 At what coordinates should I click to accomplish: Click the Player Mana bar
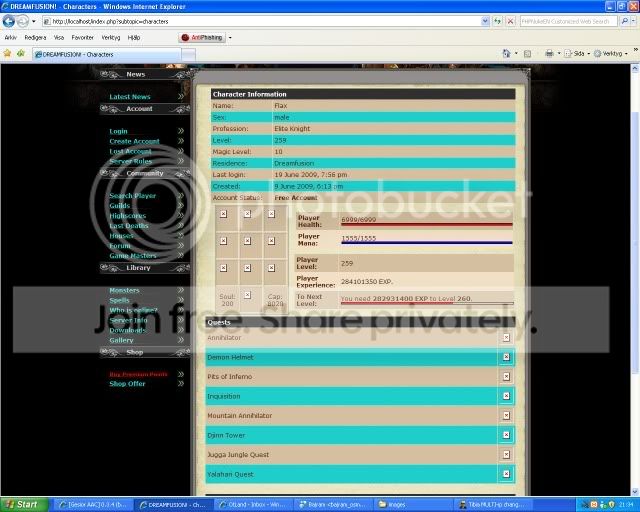point(427,243)
